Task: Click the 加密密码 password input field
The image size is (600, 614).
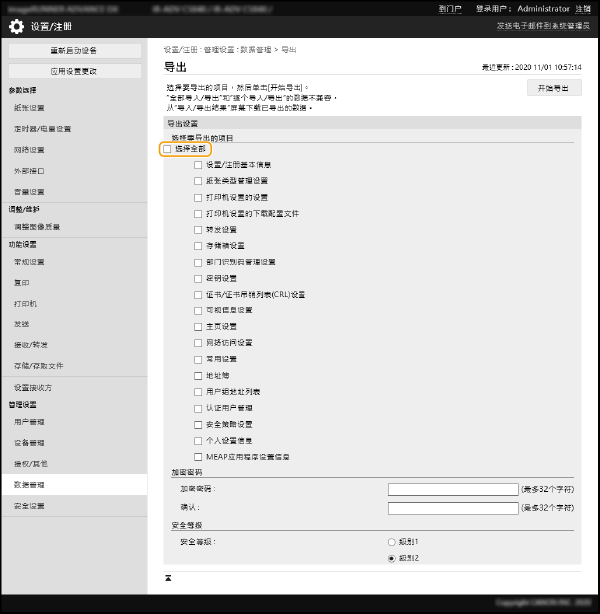Action: [x=452, y=489]
